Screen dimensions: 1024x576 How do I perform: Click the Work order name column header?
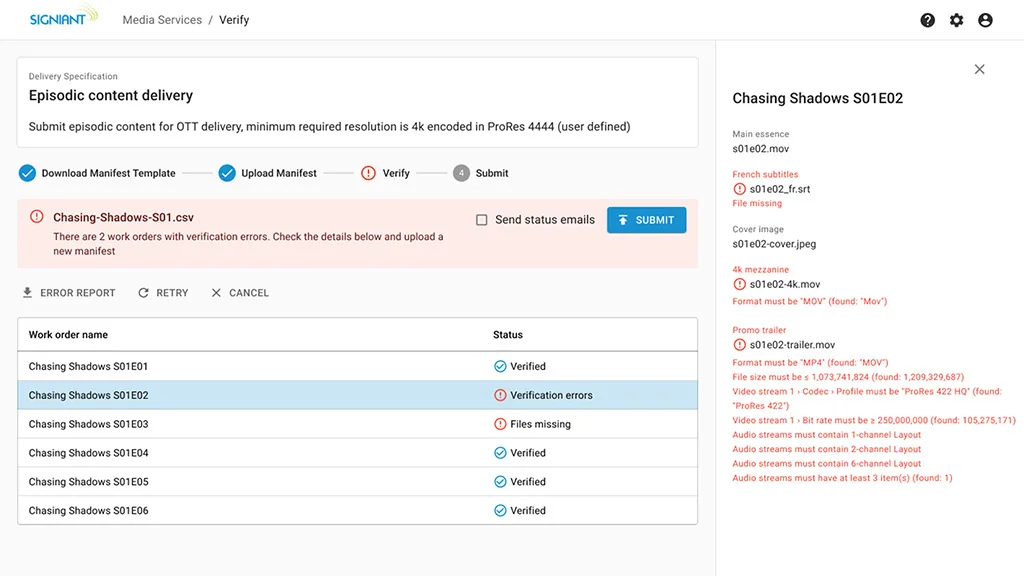coord(68,335)
